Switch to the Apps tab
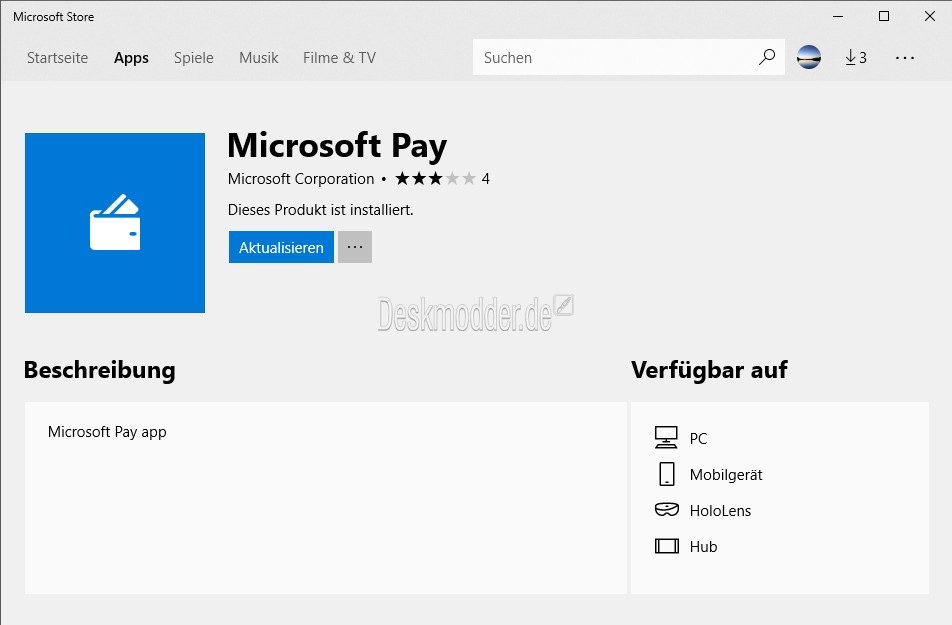 131,58
